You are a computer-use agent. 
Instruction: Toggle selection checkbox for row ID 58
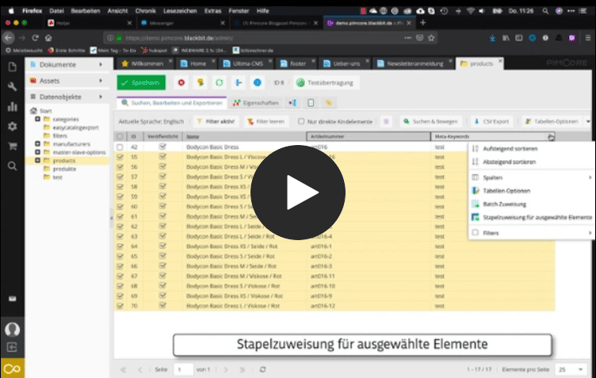(x=120, y=186)
